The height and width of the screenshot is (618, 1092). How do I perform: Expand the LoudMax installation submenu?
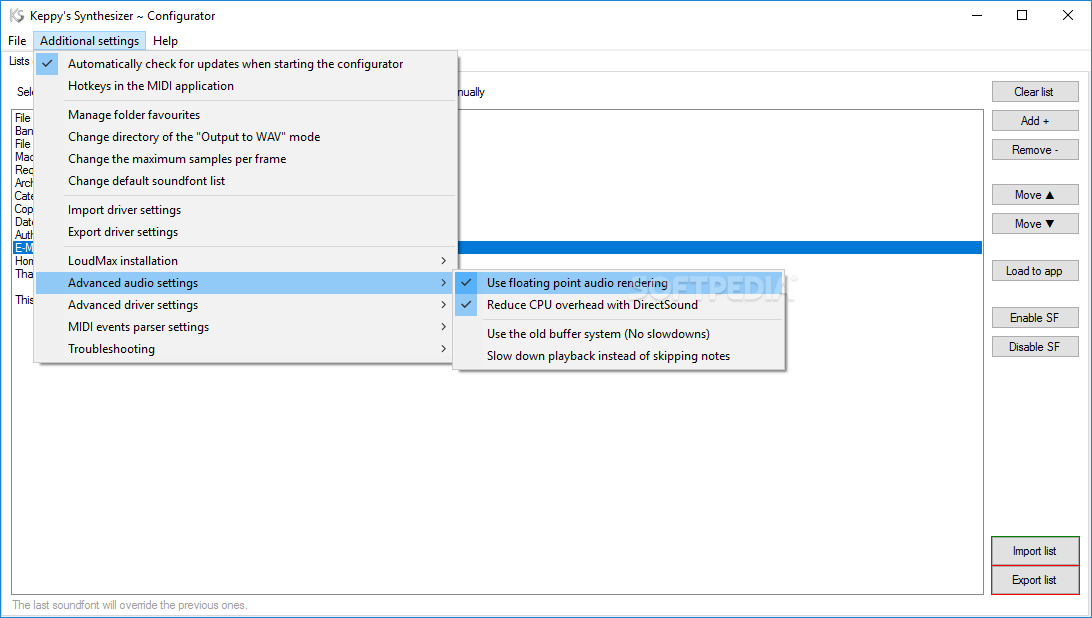[x=246, y=261]
